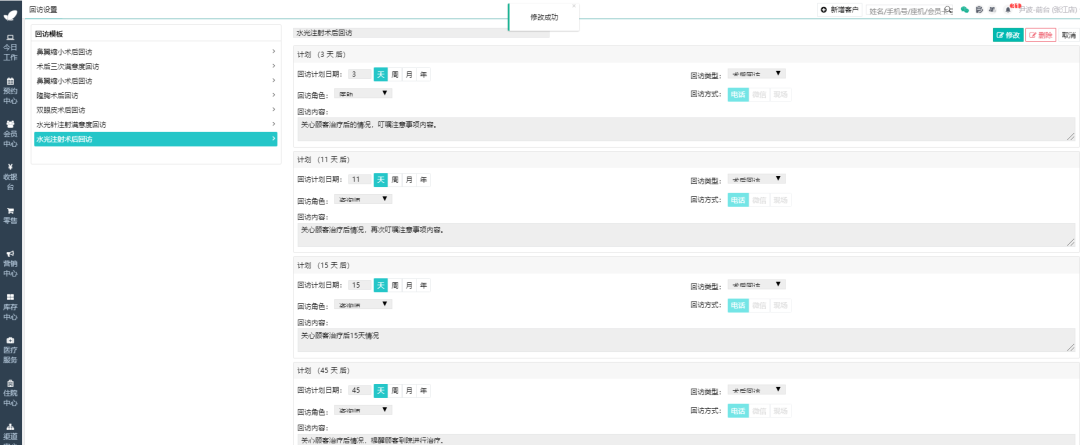Choose 微信 method in 3-day plan
The width and height of the screenshot is (1080, 445).
pos(759,94)
